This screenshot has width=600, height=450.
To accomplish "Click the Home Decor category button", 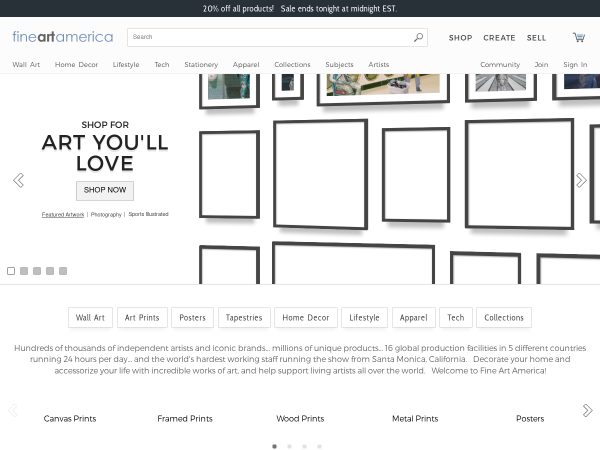I will pyautogui.click(x=306, y=318).
